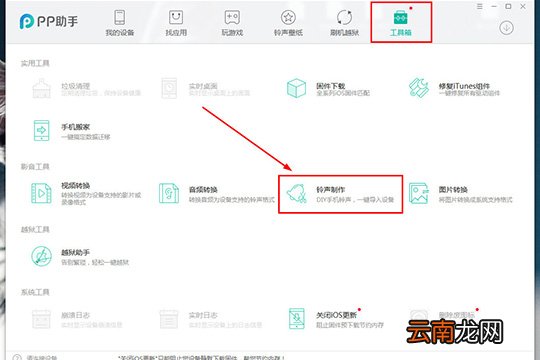540x360 pixels.
Task: Open the 手机搬家 phone migration tool
Action: tap(71, 131)
